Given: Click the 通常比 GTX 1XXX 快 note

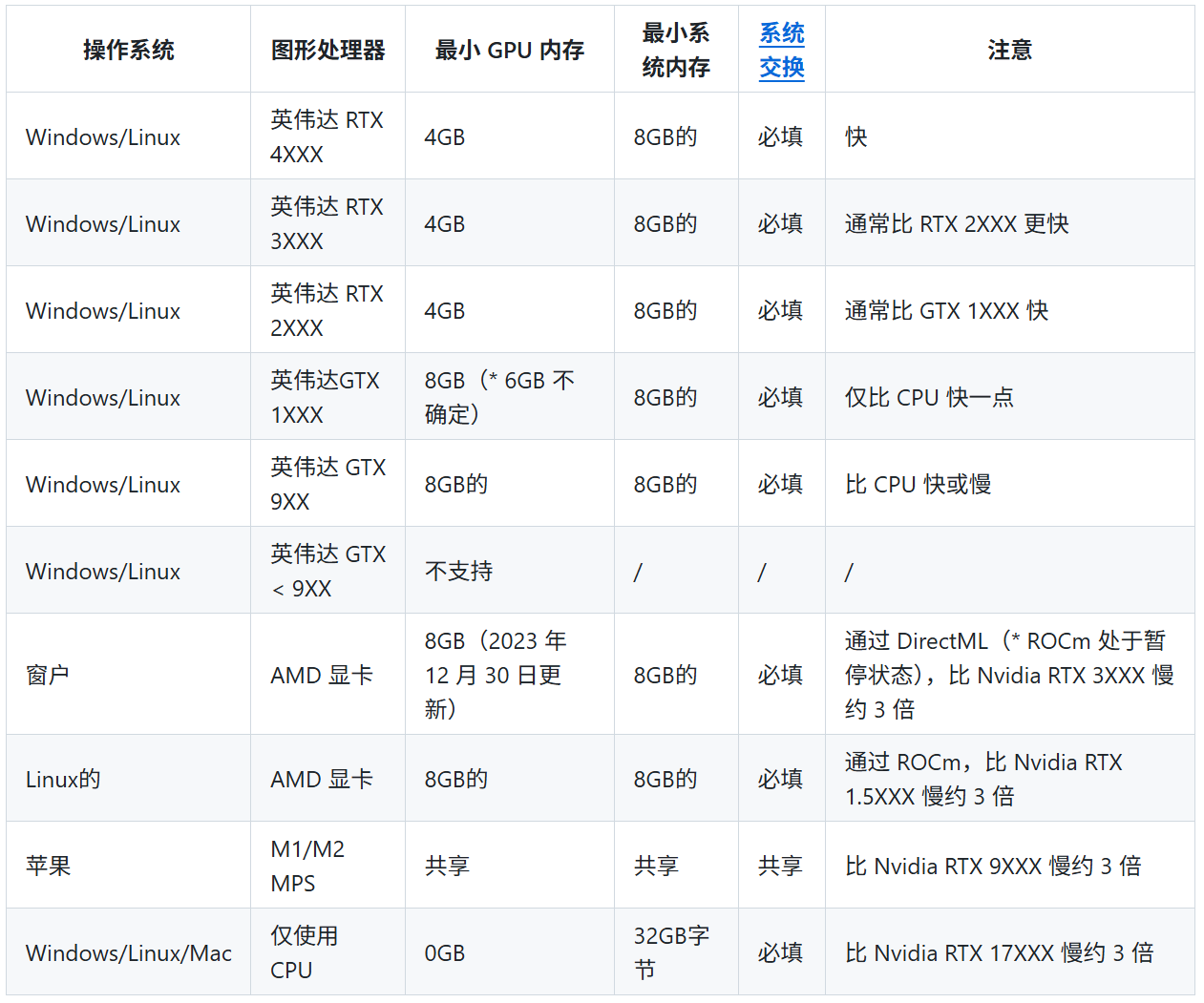Looking at the screenshot, I should click(946, 310).
